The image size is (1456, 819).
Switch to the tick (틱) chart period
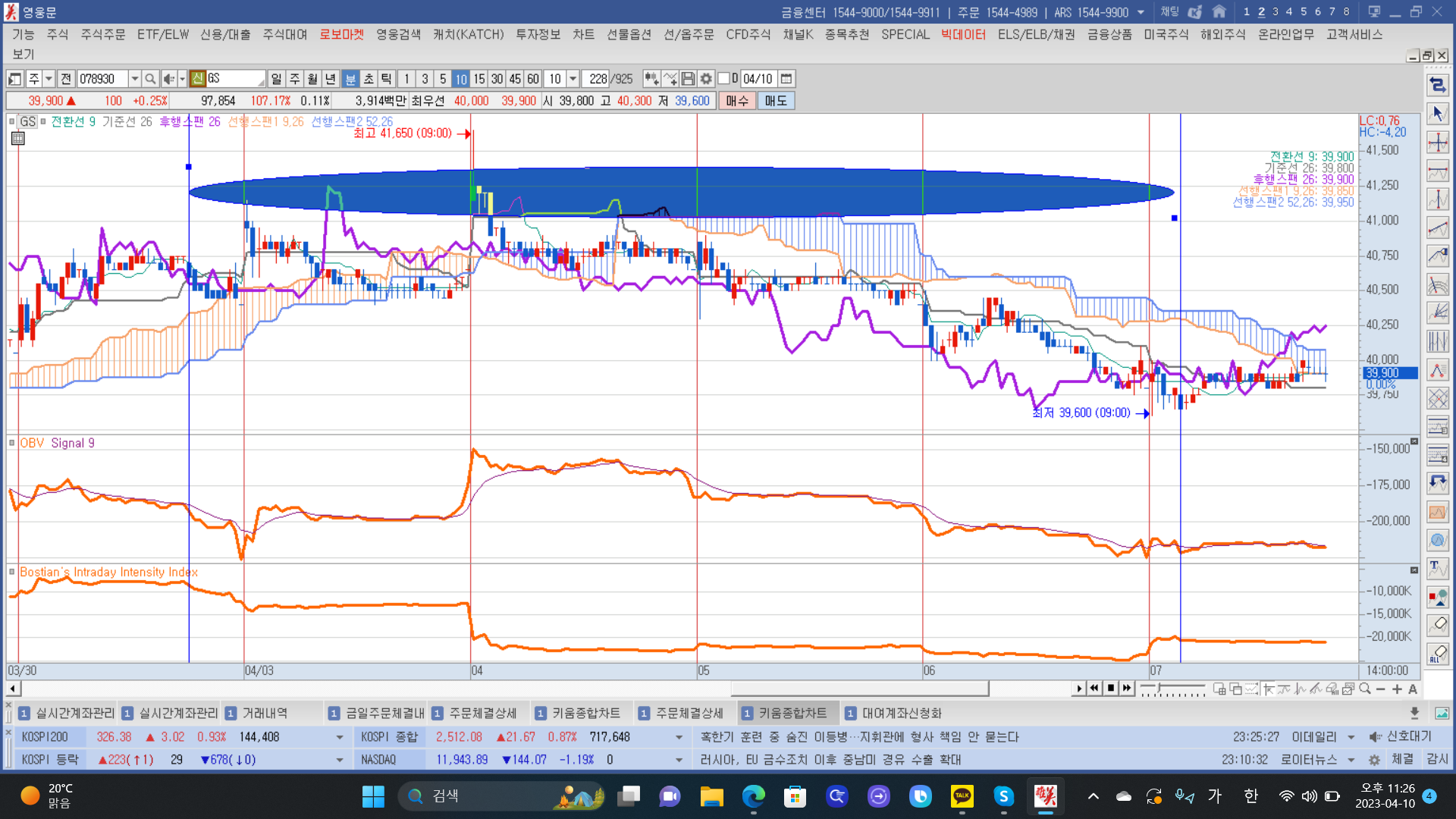[x=387, y=79]
